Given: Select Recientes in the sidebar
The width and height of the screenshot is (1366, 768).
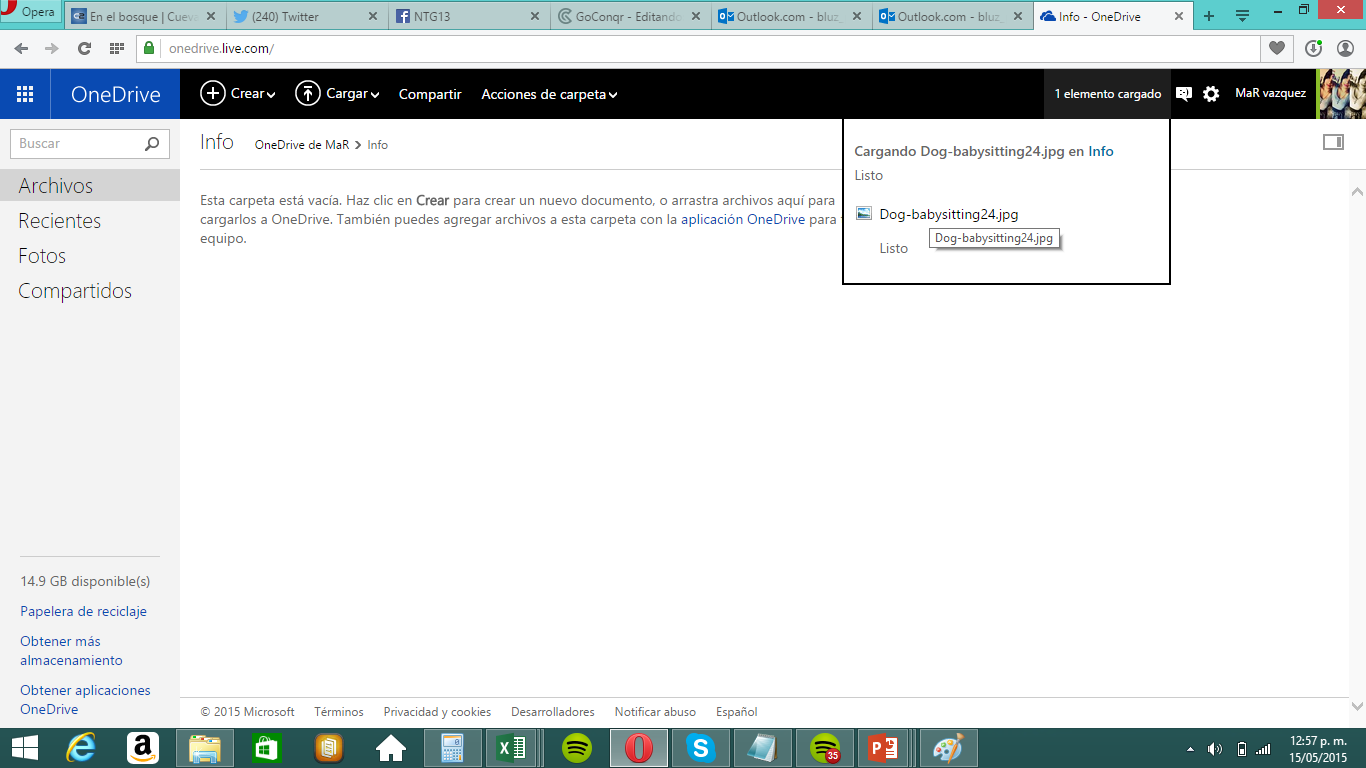Looking at the screenshot, I should [x=60, y=221].
